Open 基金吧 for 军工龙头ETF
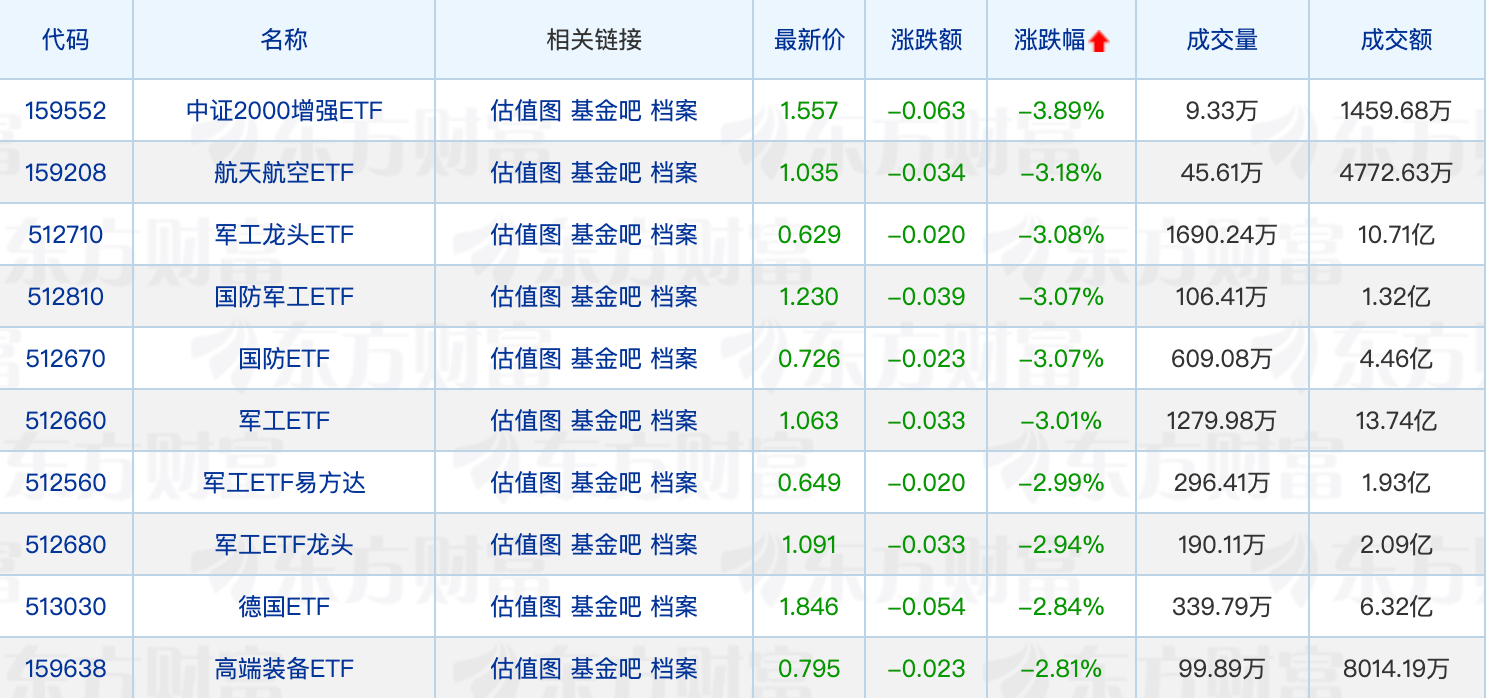This screenshot has width=1486, height=698. (606, 234)
